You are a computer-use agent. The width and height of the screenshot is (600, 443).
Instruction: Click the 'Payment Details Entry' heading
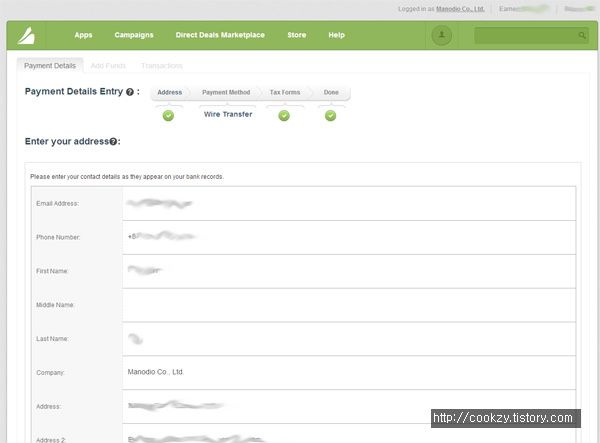[74, 91]
